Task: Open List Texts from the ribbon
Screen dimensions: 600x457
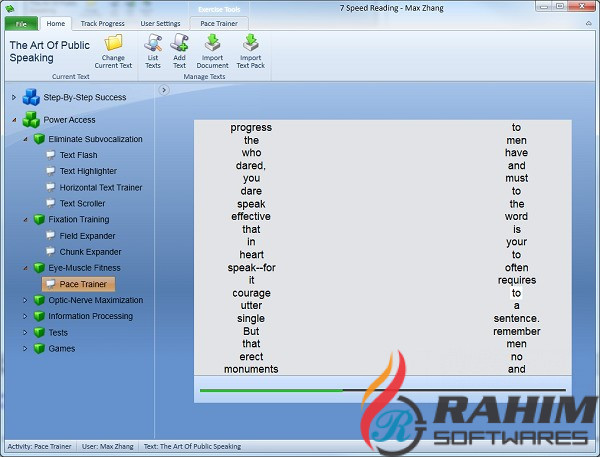Action: (153, 44)
